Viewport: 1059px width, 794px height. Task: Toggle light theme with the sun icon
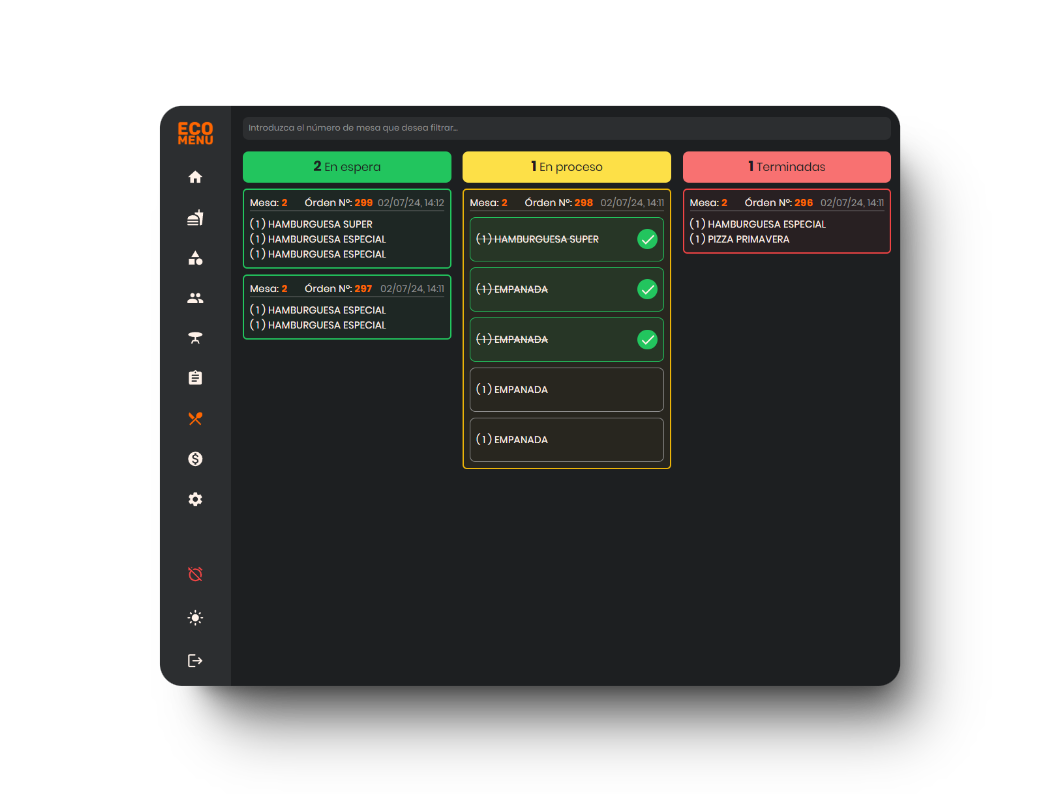(x=195, y=618)
